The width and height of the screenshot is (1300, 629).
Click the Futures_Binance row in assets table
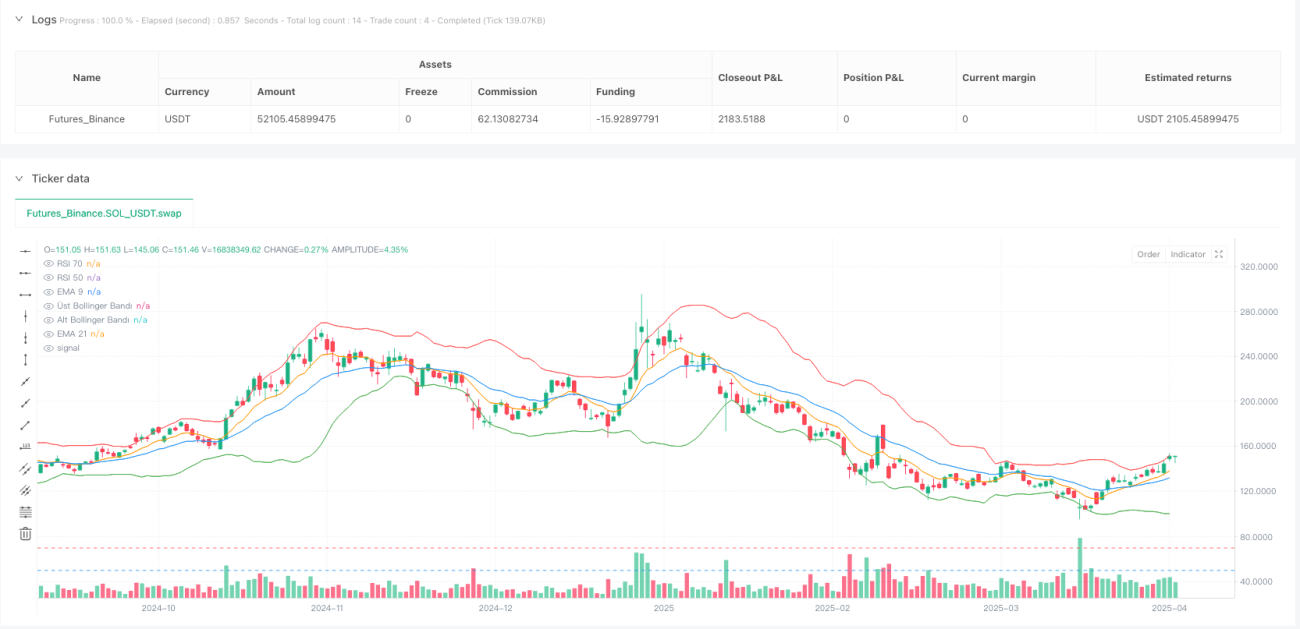648,119
